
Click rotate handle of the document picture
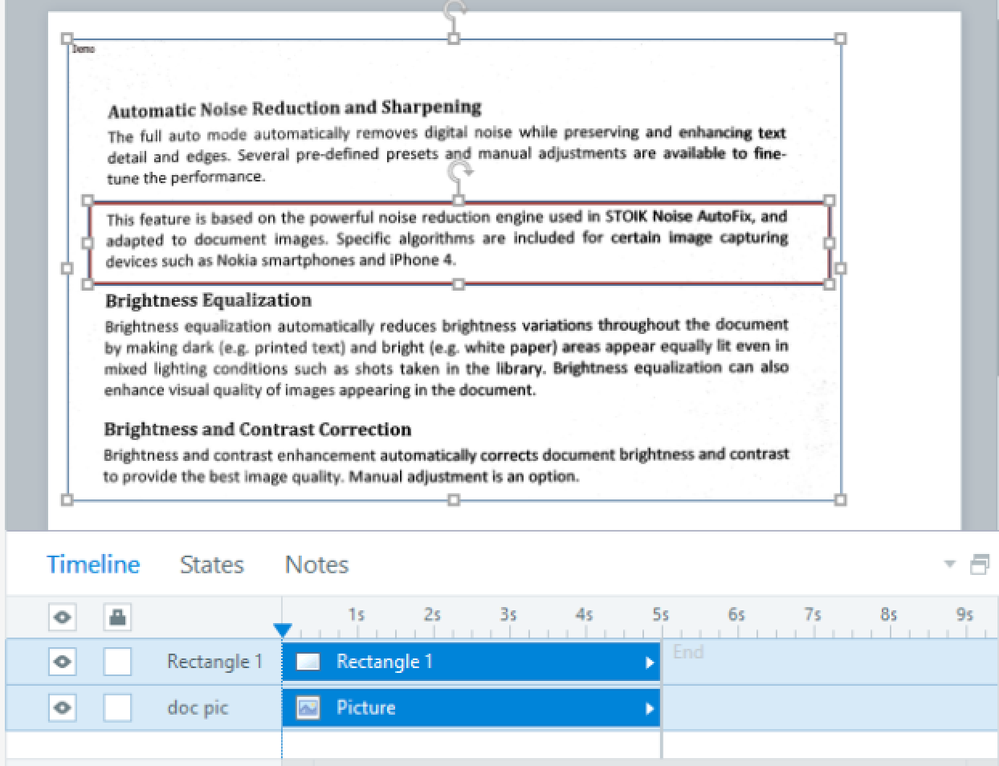pyautogui.click(x=454, y=8)
